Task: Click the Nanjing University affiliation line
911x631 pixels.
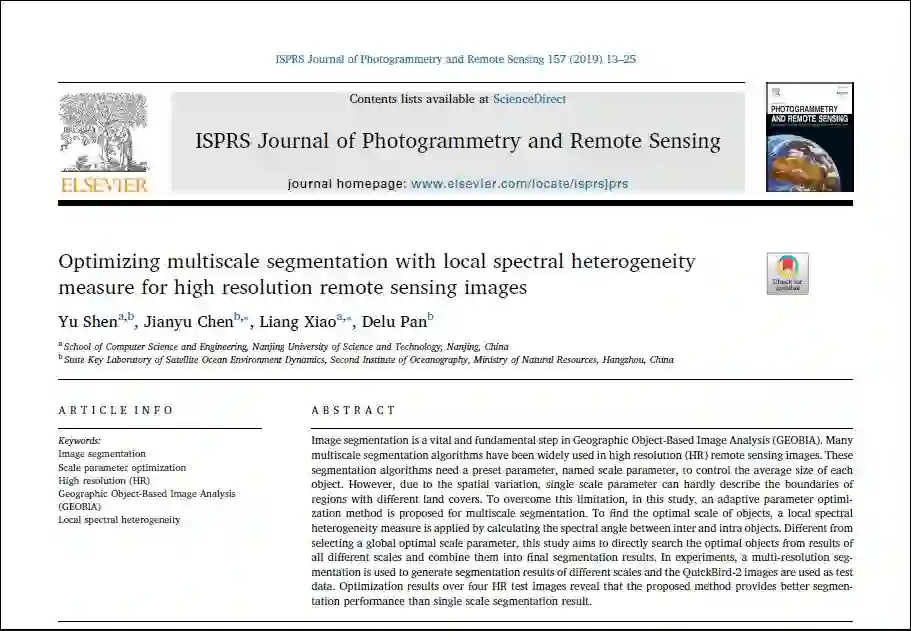Action: pos(284,346)
